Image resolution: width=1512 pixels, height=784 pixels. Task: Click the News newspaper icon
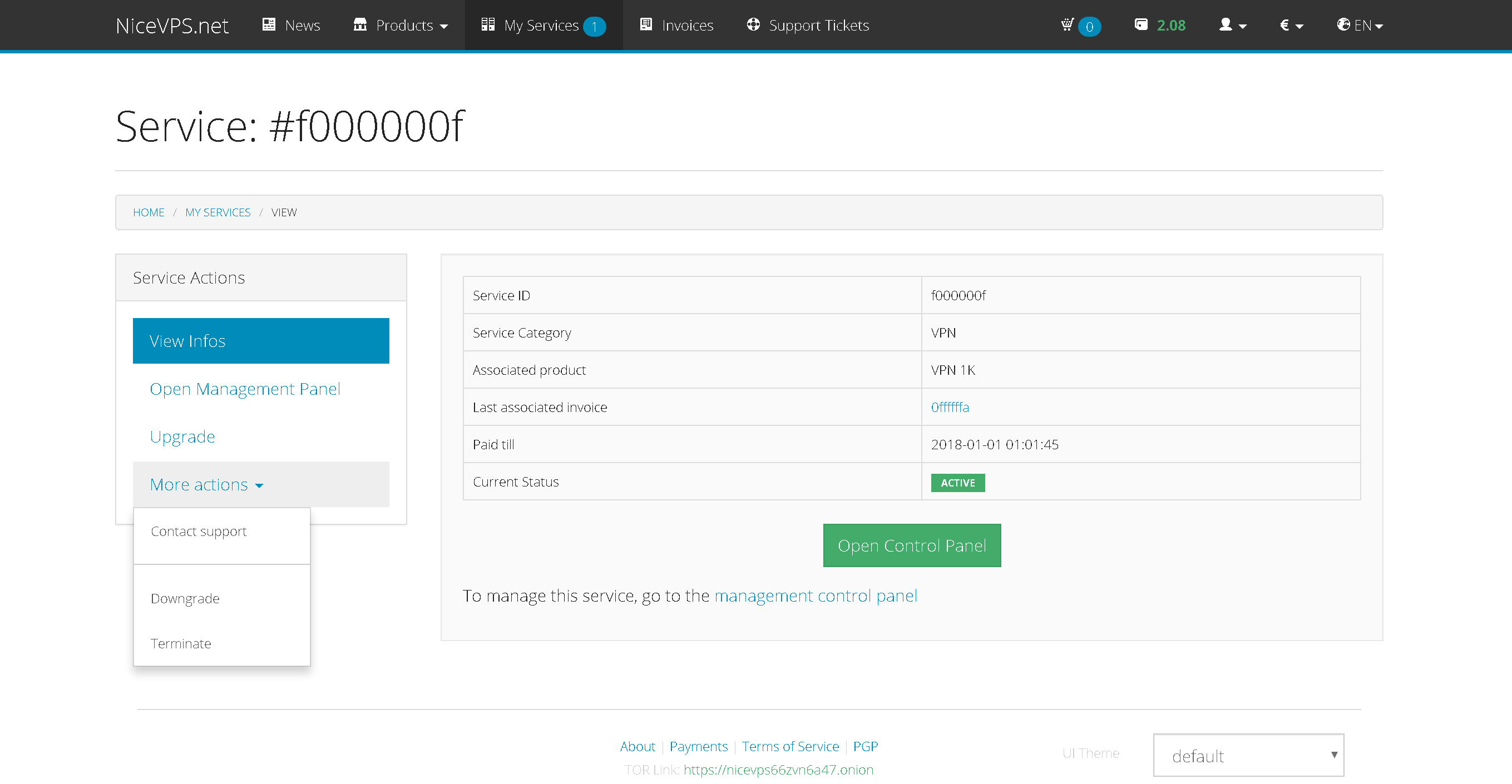269,24
